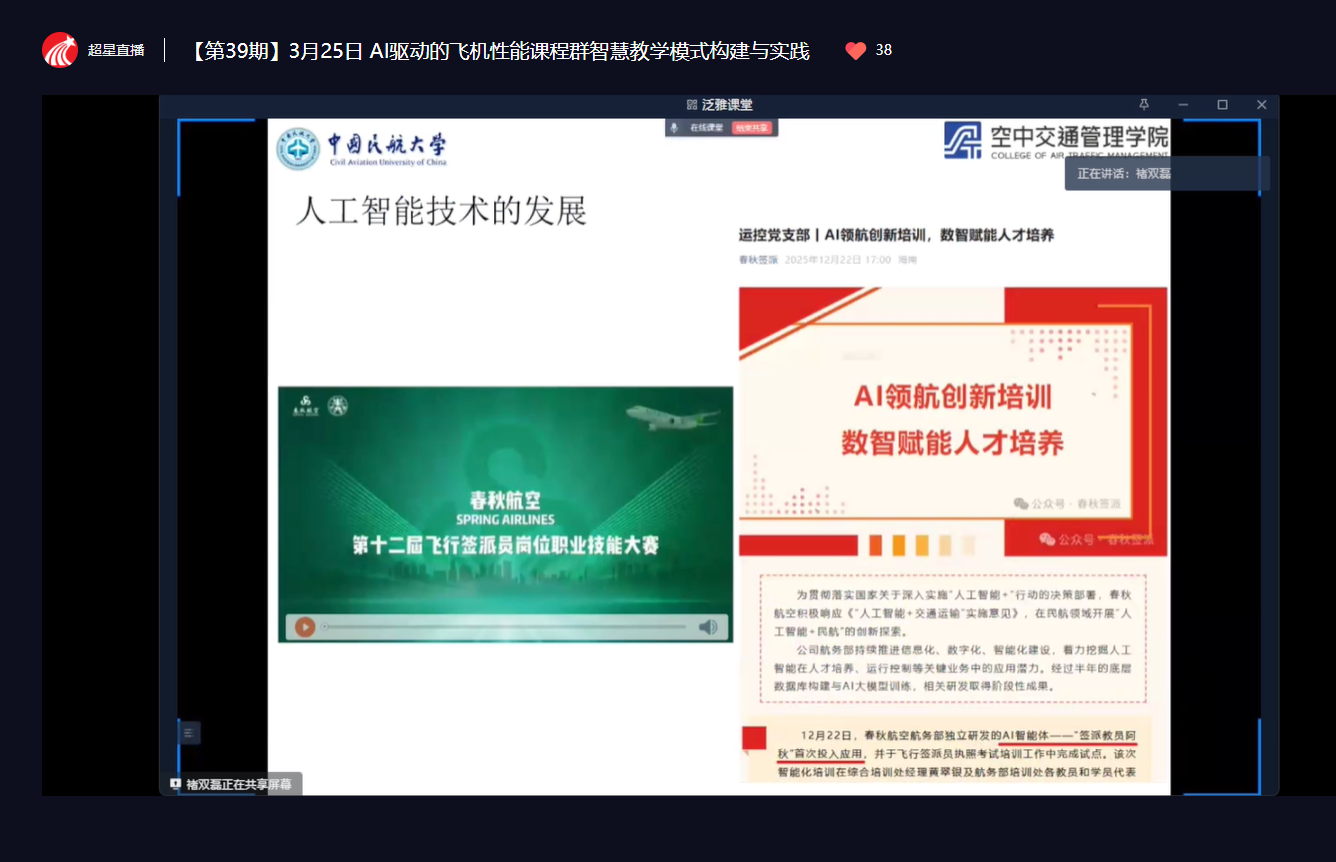Pin the 泛雅课堂 window with pushpin icon

(1144, 105)
